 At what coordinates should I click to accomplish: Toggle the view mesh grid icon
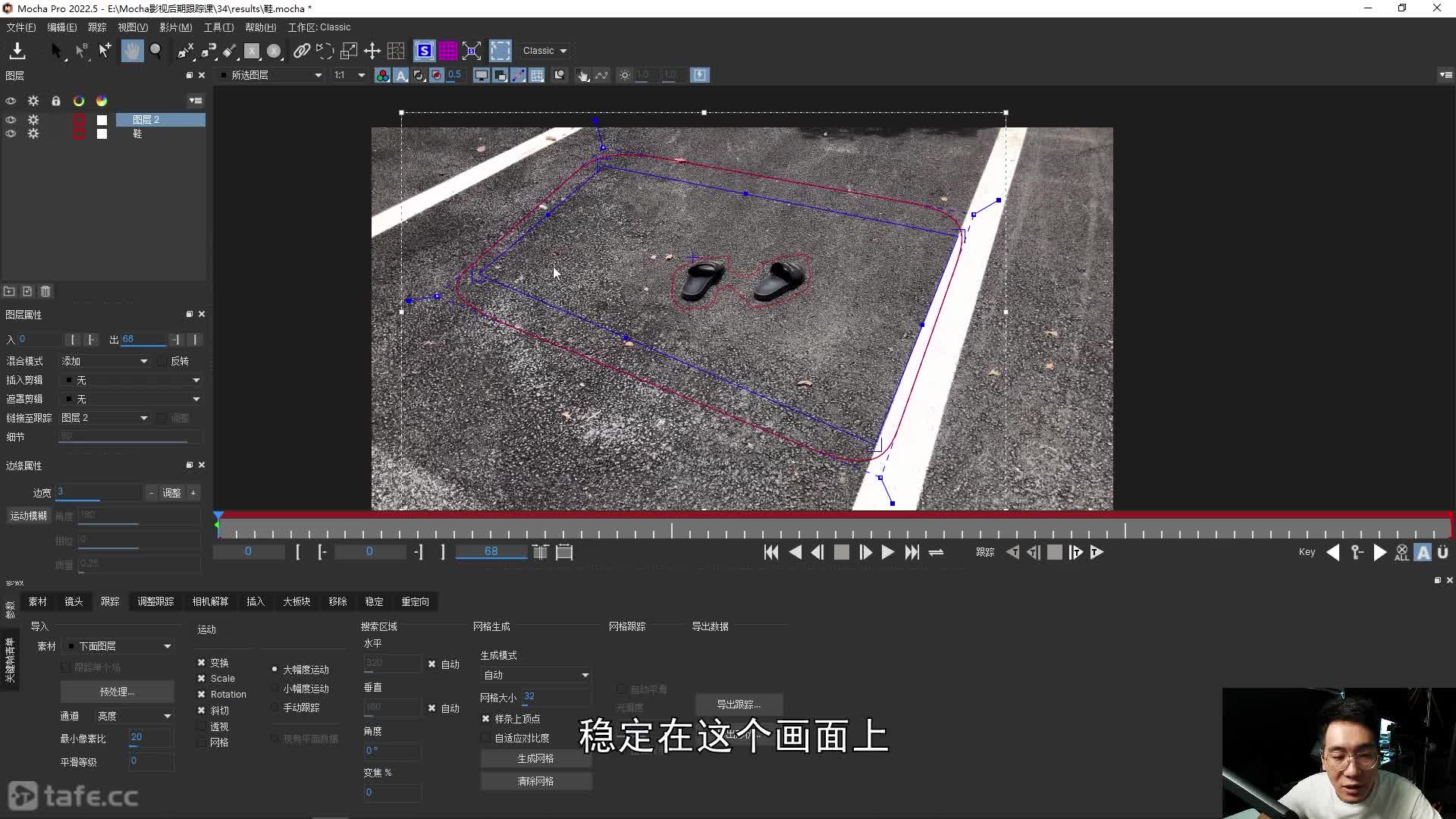(x=537, y=75)
